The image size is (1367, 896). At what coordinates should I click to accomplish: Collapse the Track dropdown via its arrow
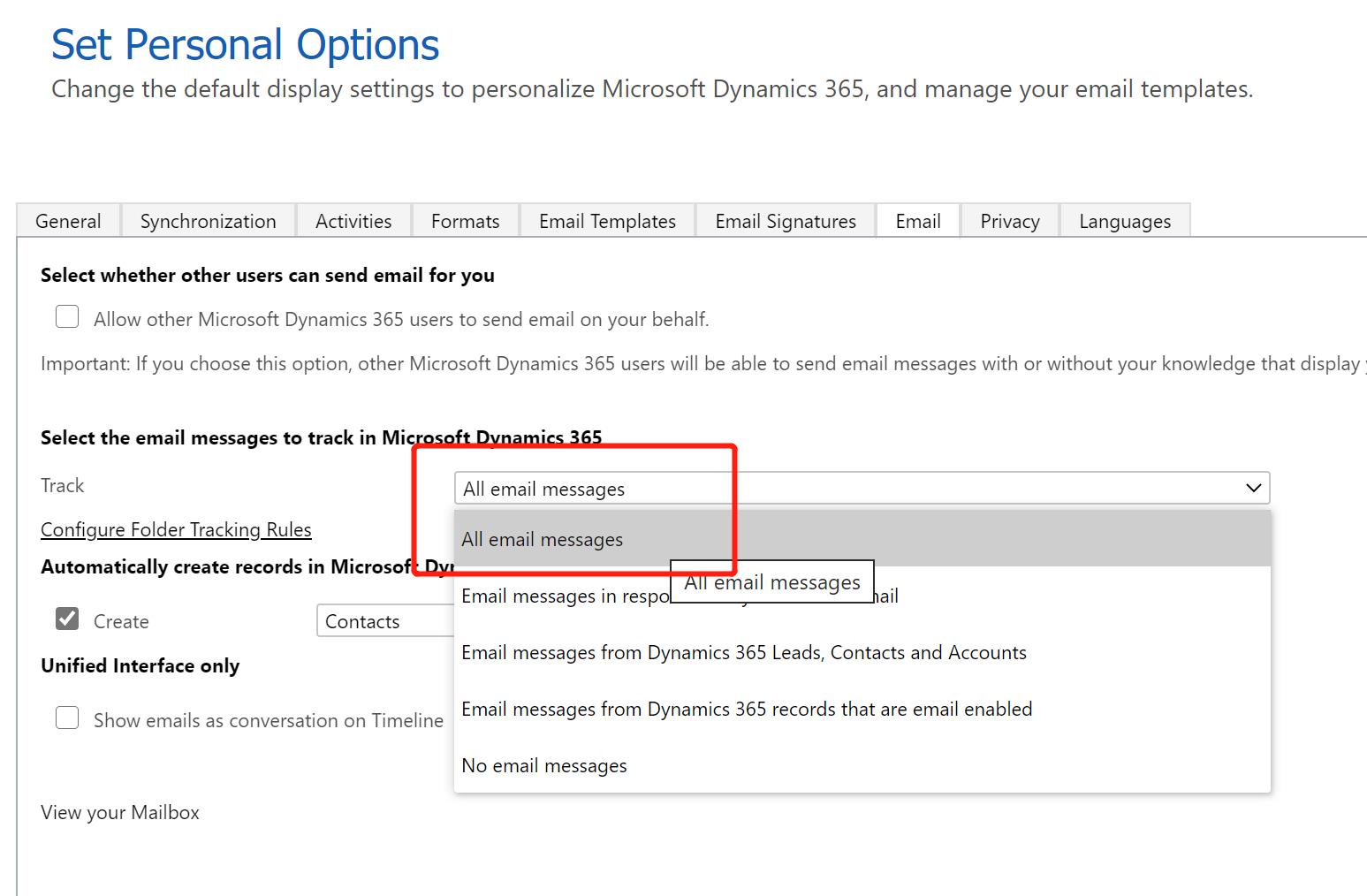1253,488
